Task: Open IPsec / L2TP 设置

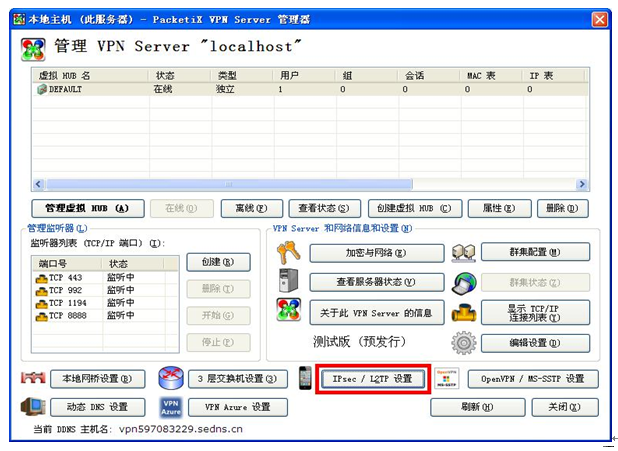Action: point(373,379)
